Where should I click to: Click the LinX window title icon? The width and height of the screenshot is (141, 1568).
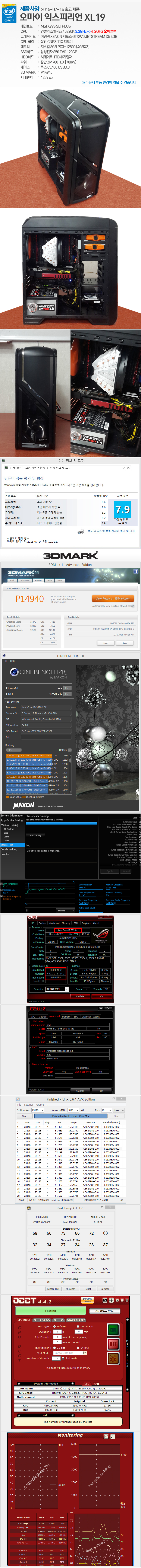(18, 1099)
